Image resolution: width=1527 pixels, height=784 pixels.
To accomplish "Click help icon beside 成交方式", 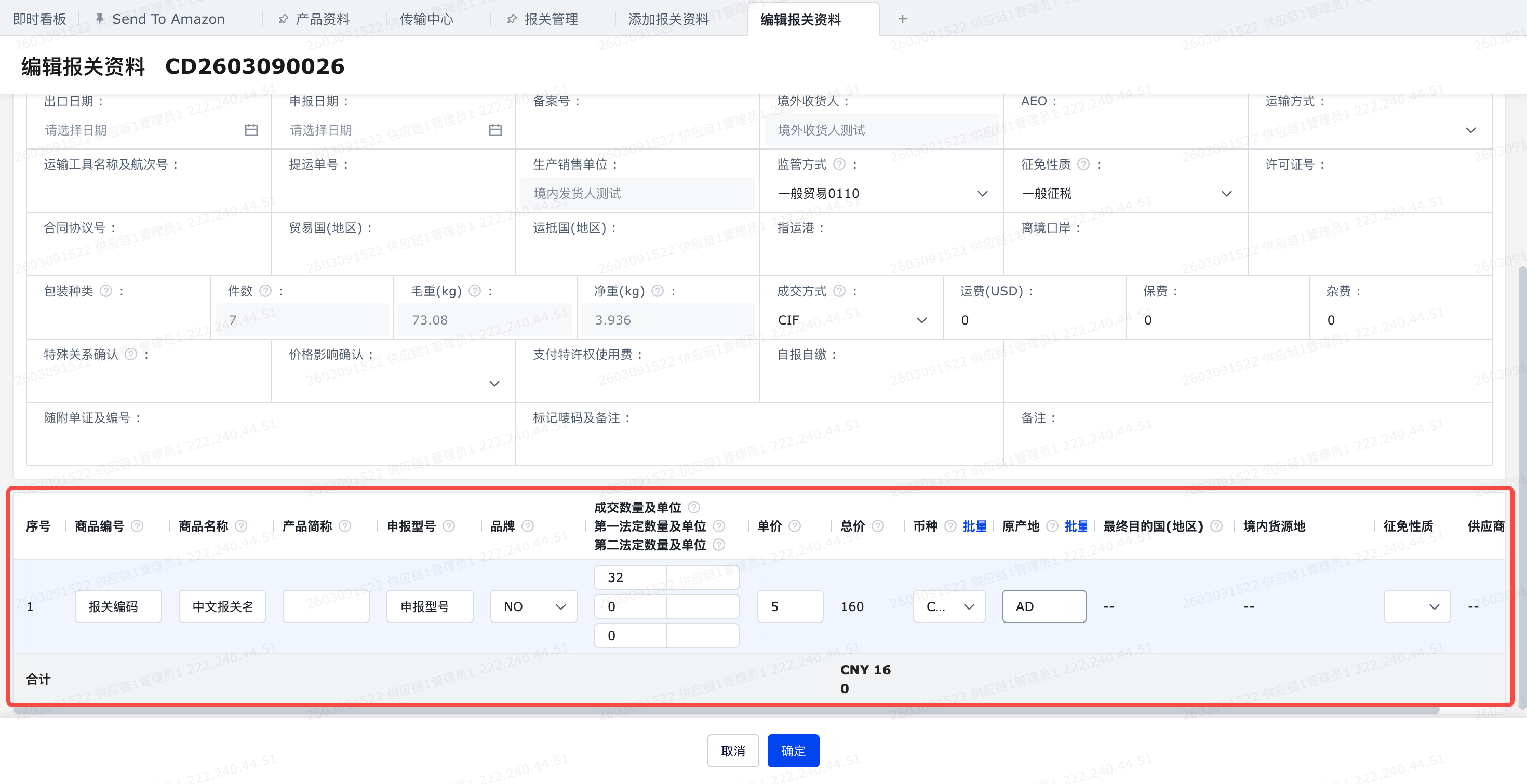I will click(x=839, y=291).
